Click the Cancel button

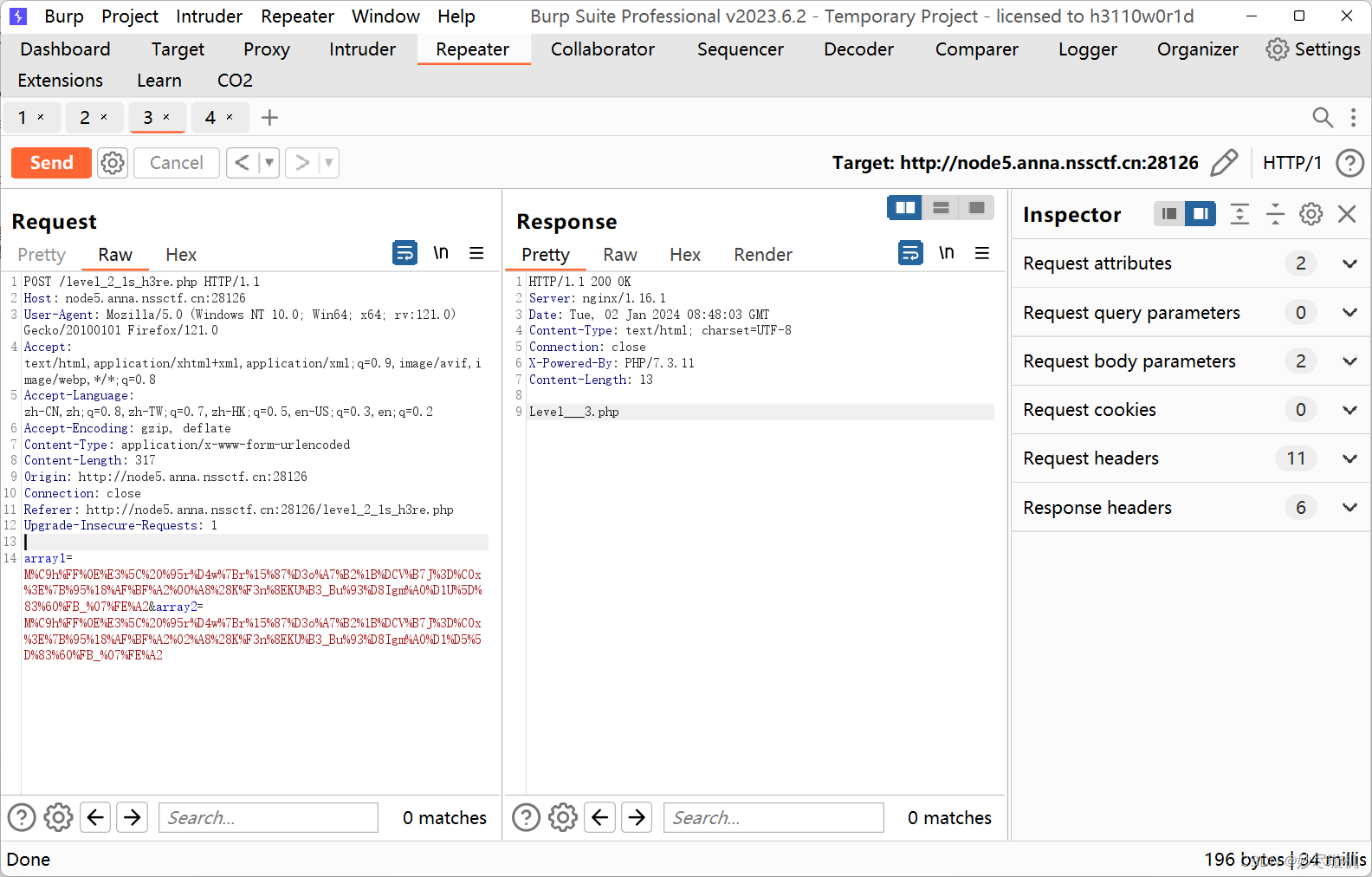(177, 163)
